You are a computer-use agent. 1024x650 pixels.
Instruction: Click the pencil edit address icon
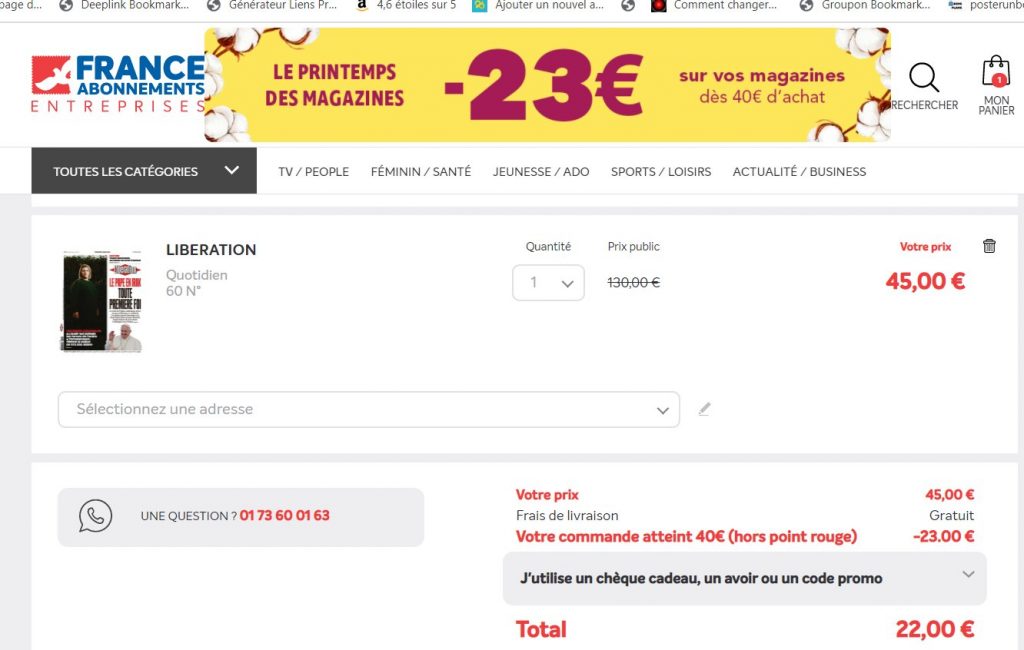tap(704, 409)
